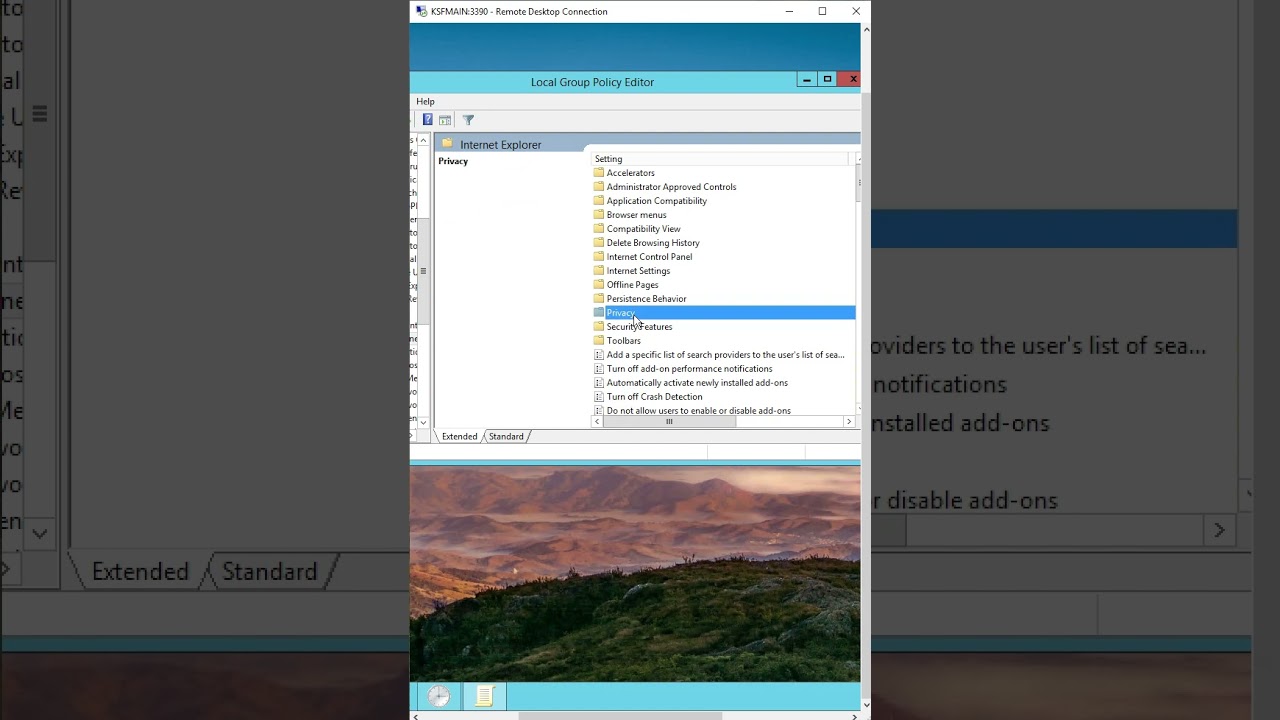Click the tree pane vertical scrollbar thumb

point(423,271)
